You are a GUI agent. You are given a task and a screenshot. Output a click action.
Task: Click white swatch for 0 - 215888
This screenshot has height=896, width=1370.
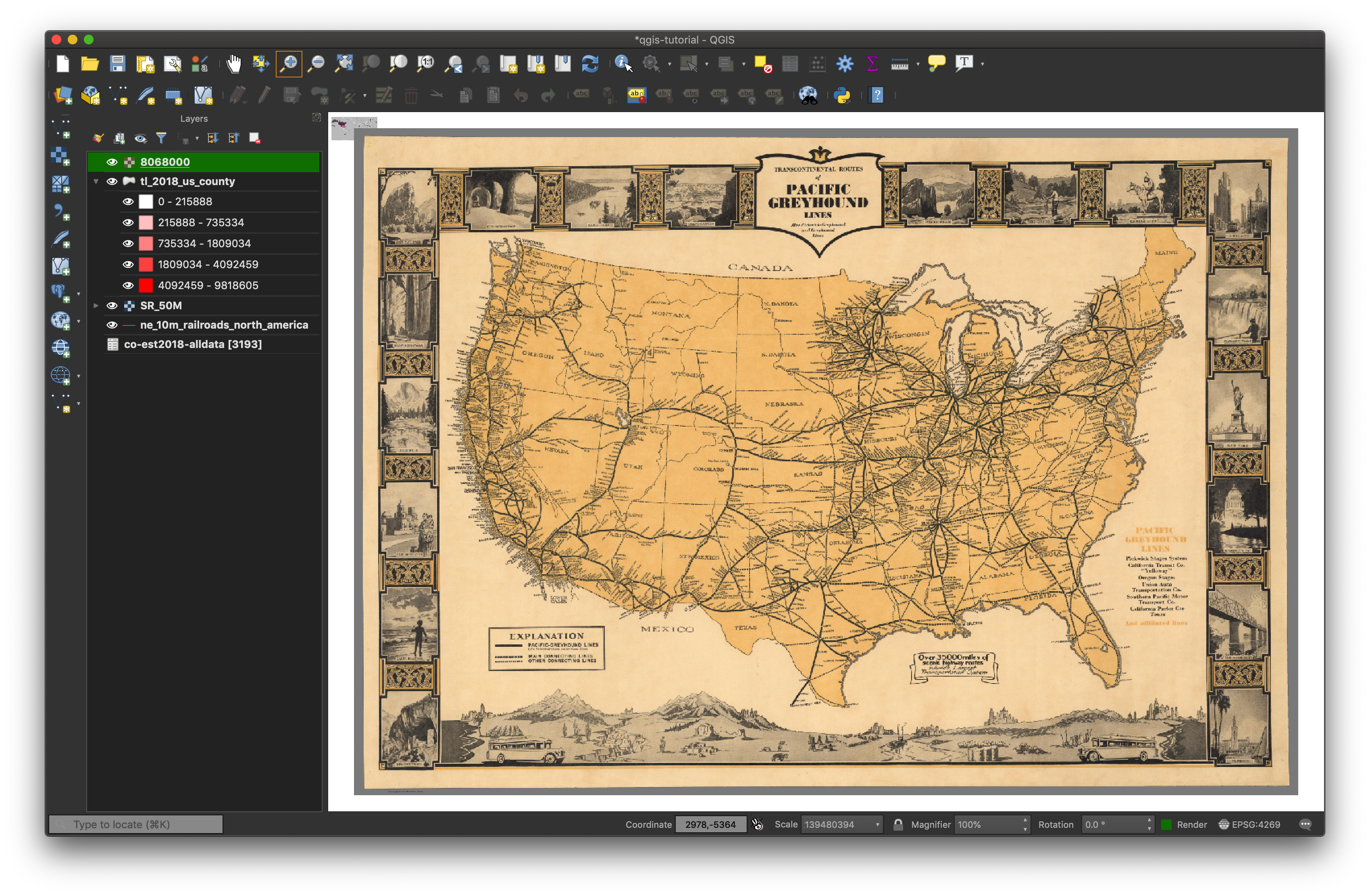coord(146,202)
